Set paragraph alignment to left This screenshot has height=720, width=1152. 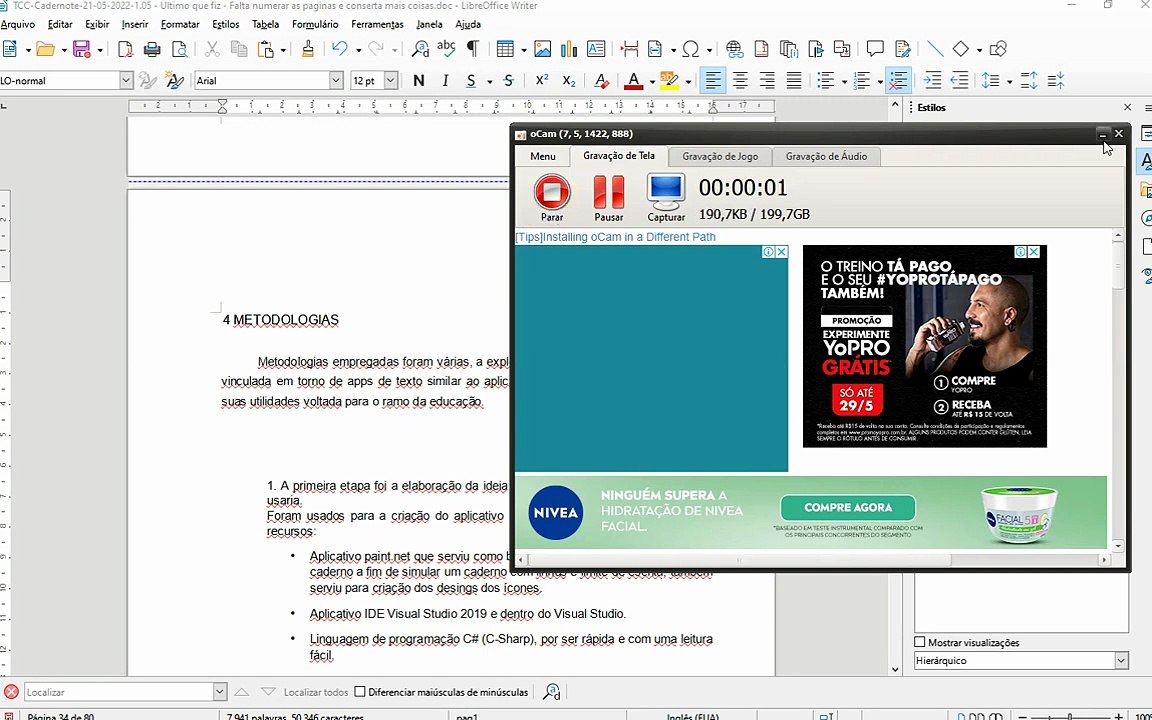[x=712, y=81]
